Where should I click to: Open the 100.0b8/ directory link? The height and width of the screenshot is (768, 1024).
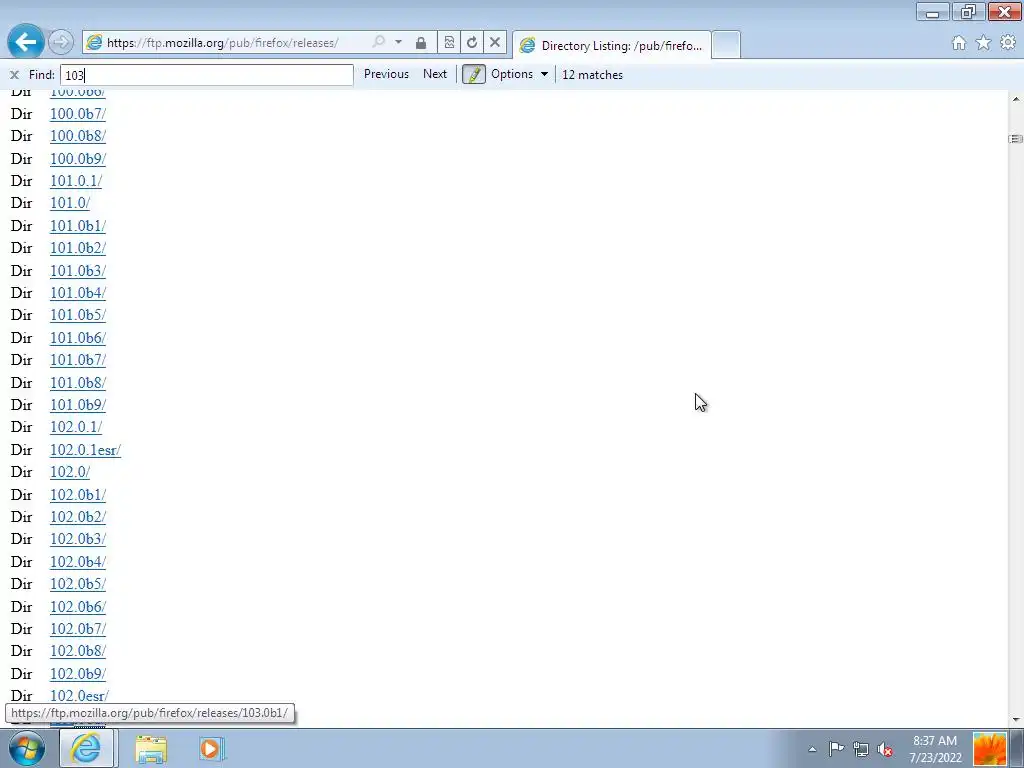78,136
